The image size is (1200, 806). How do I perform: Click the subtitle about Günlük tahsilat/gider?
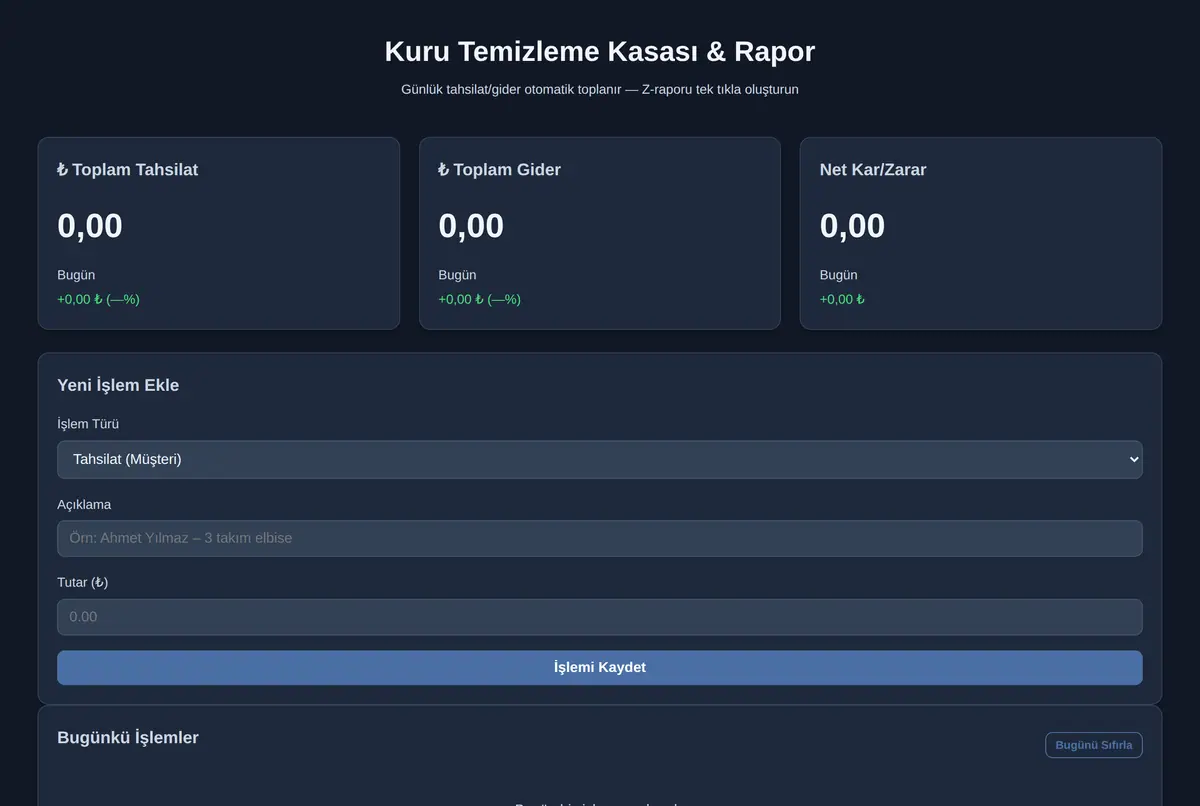600,89
